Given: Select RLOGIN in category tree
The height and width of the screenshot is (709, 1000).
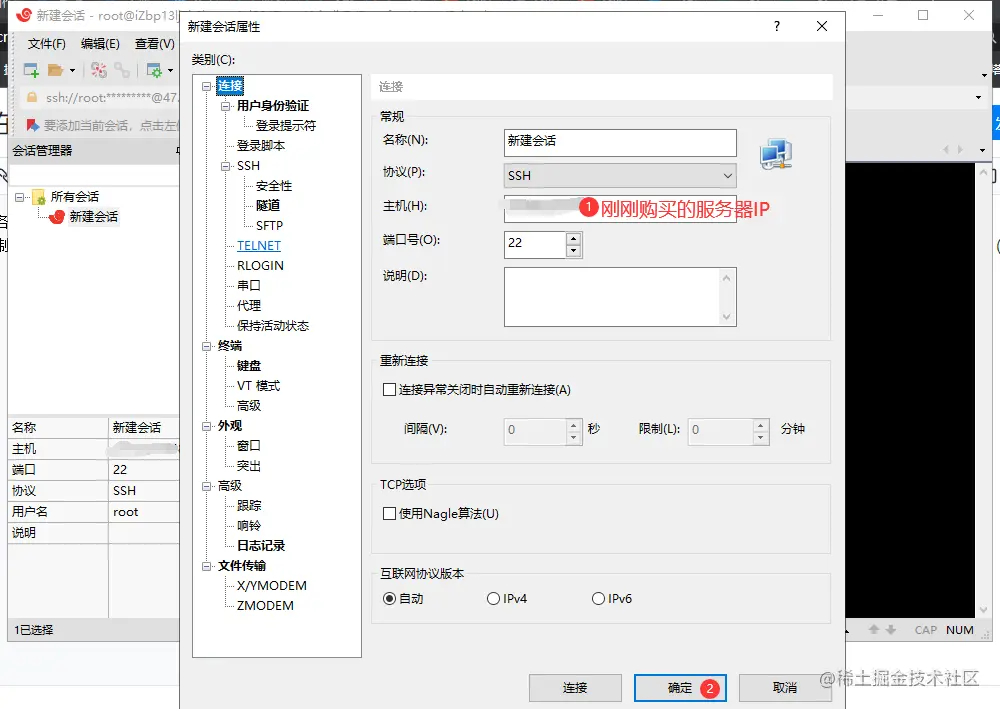Looking at the screenshot, I should (x=260, y=265).
